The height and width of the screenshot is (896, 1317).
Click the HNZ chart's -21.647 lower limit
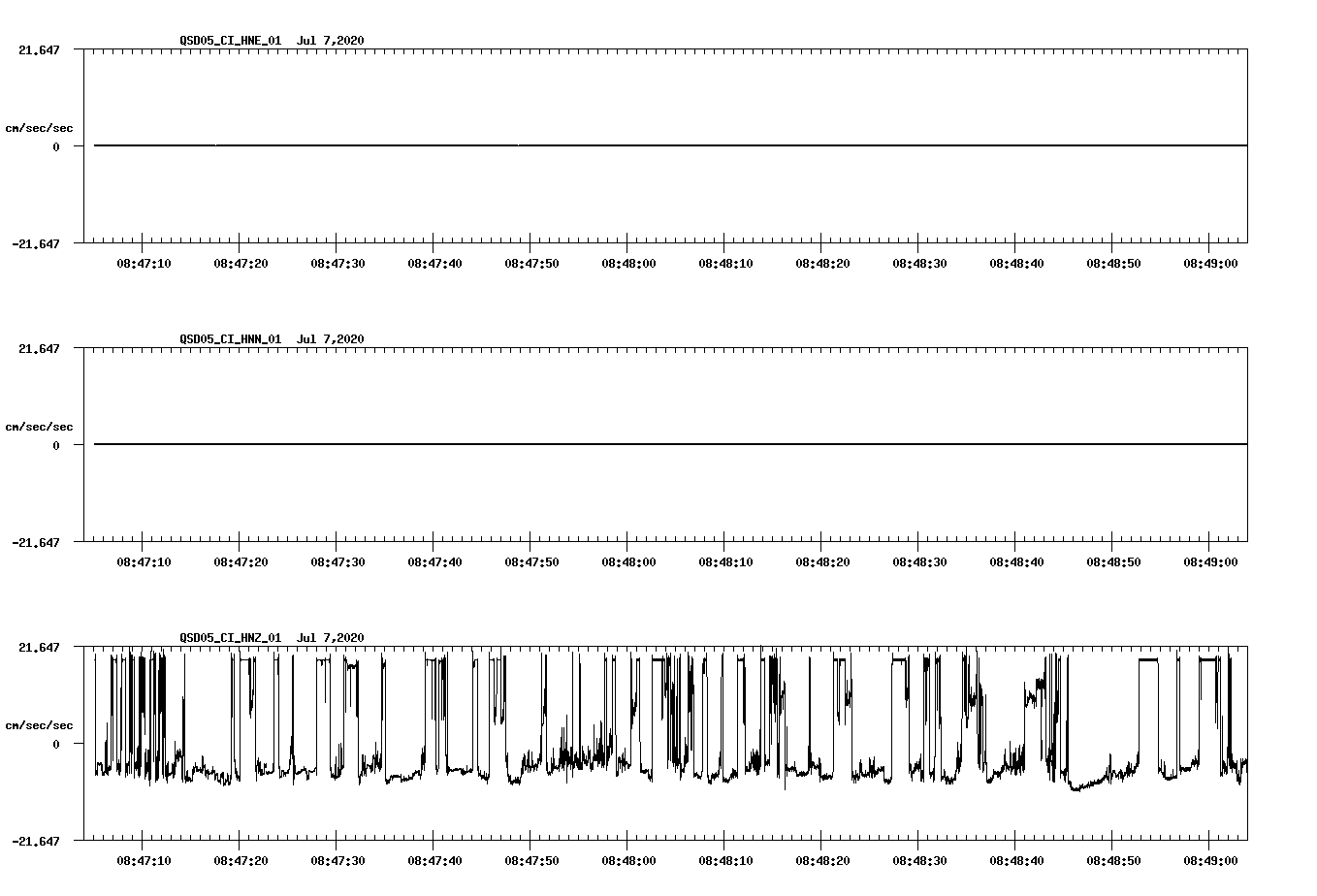point(36,842)
